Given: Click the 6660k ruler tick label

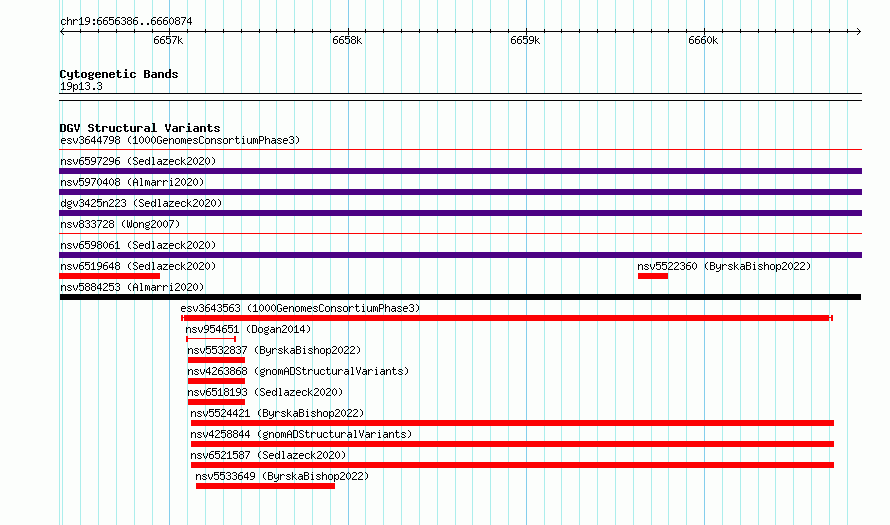Looking at the screenshot, I should 703,40.
